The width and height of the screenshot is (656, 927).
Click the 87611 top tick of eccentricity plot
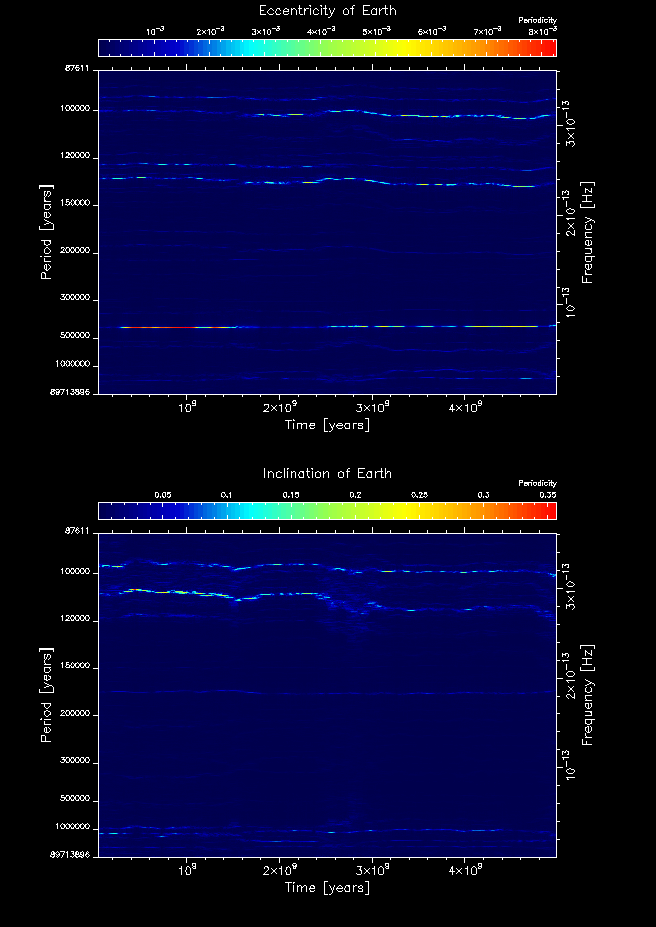(x=77, y=69)
